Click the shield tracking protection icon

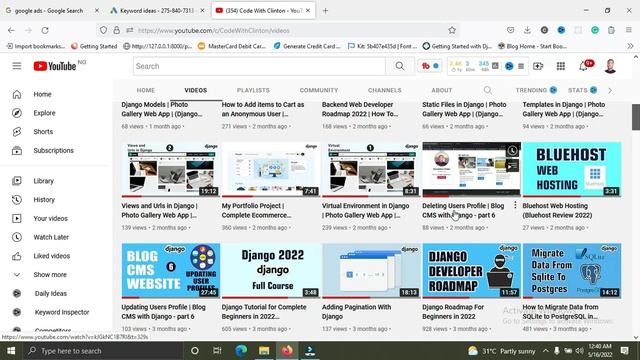[x=103, y=30]
